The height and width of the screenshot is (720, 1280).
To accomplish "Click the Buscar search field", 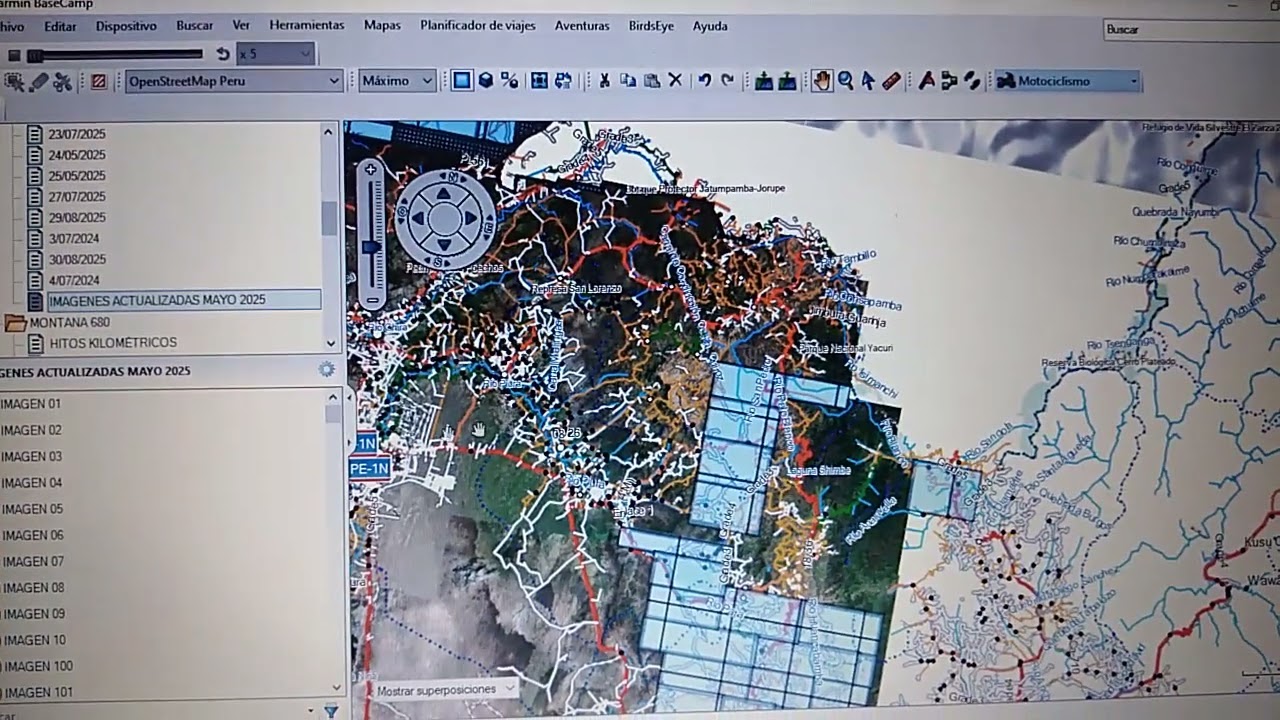I will click(1190, 30).
